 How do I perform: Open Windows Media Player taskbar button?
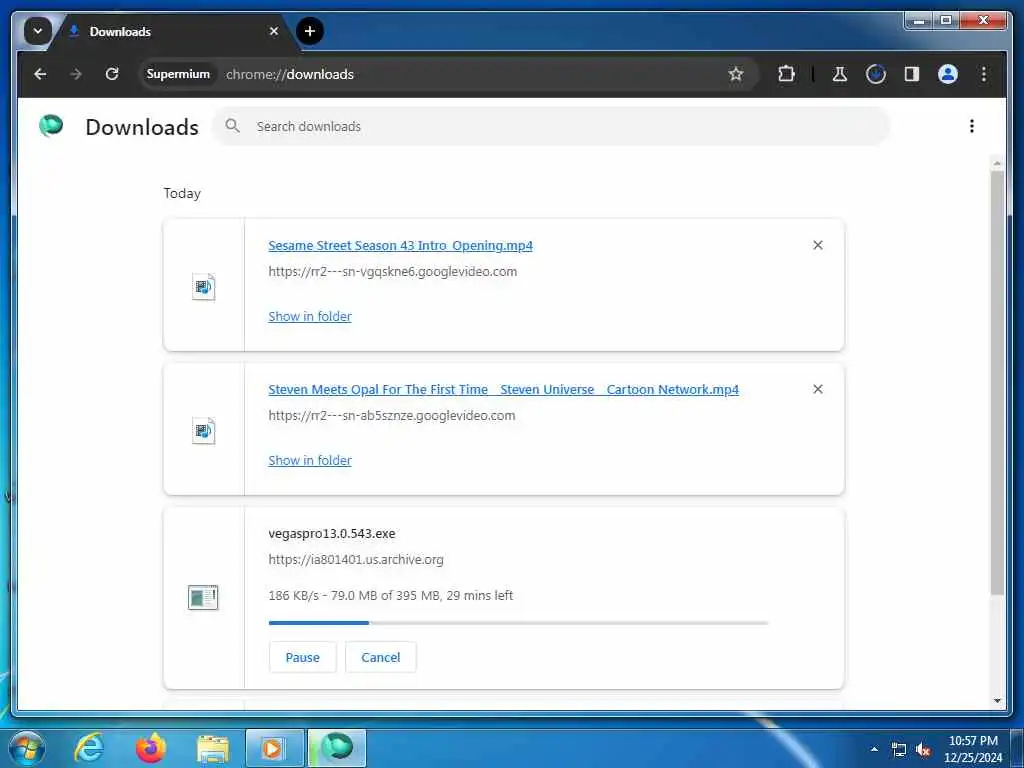click(x=274, y=748)
